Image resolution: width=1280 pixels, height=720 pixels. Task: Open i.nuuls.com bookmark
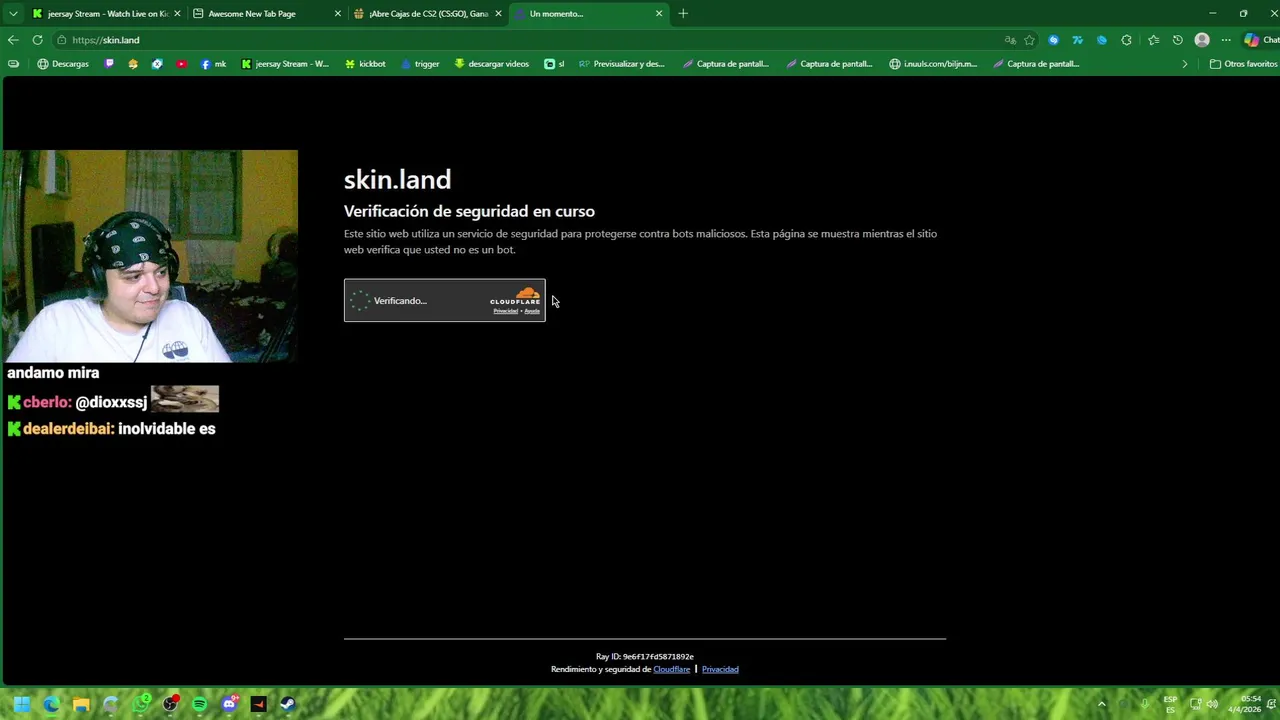click(933, 64)
